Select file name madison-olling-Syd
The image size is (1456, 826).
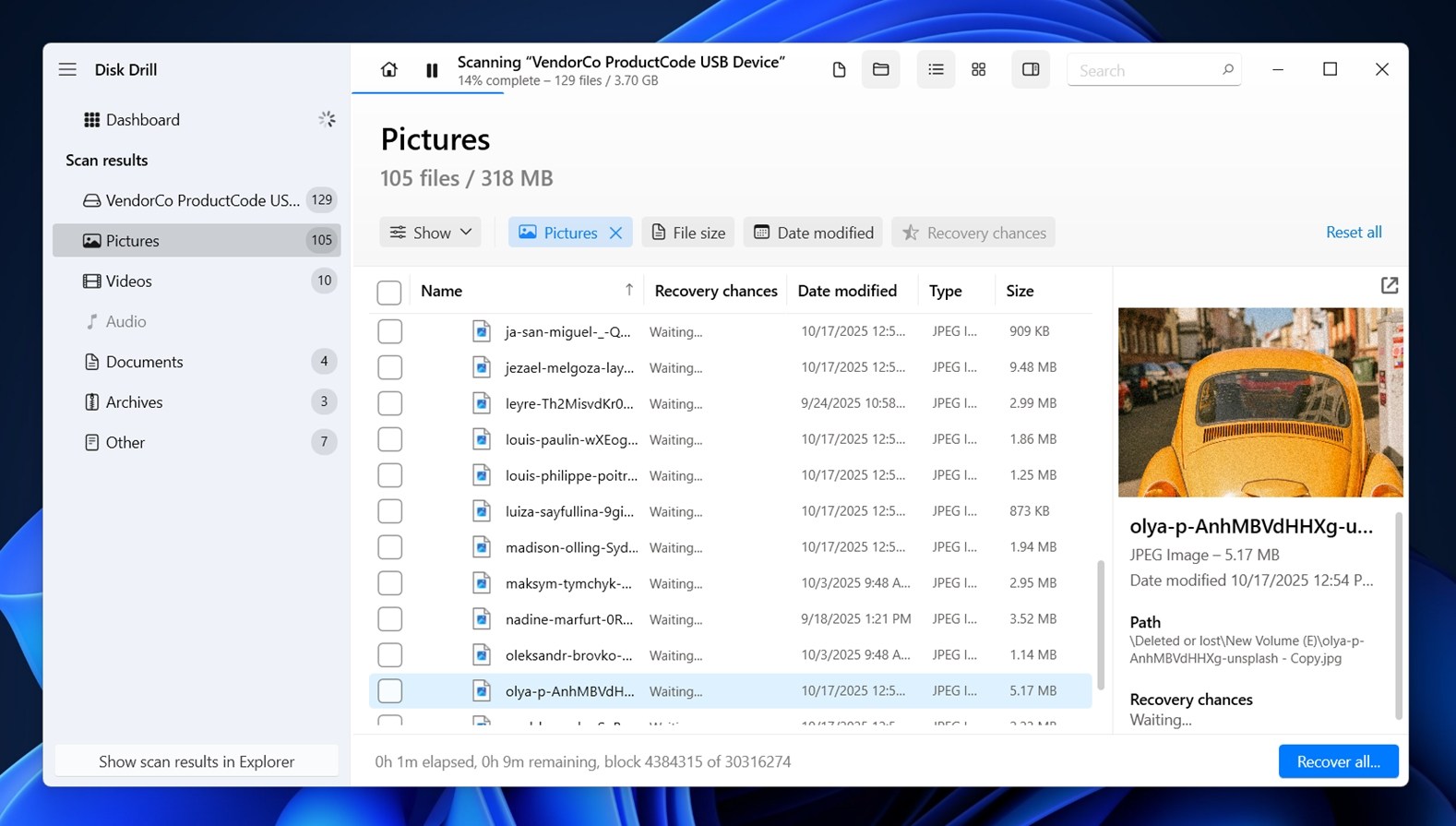tap(571, 547)
